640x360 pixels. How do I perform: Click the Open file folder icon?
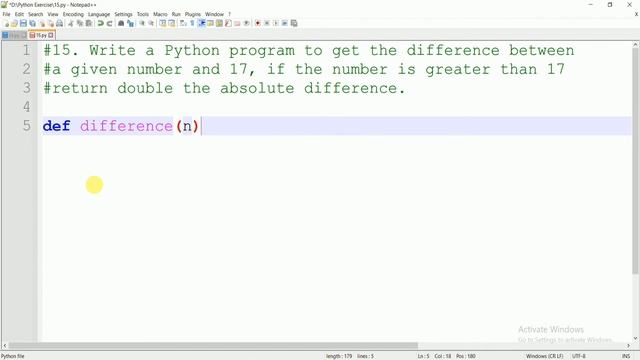point(14,23)
